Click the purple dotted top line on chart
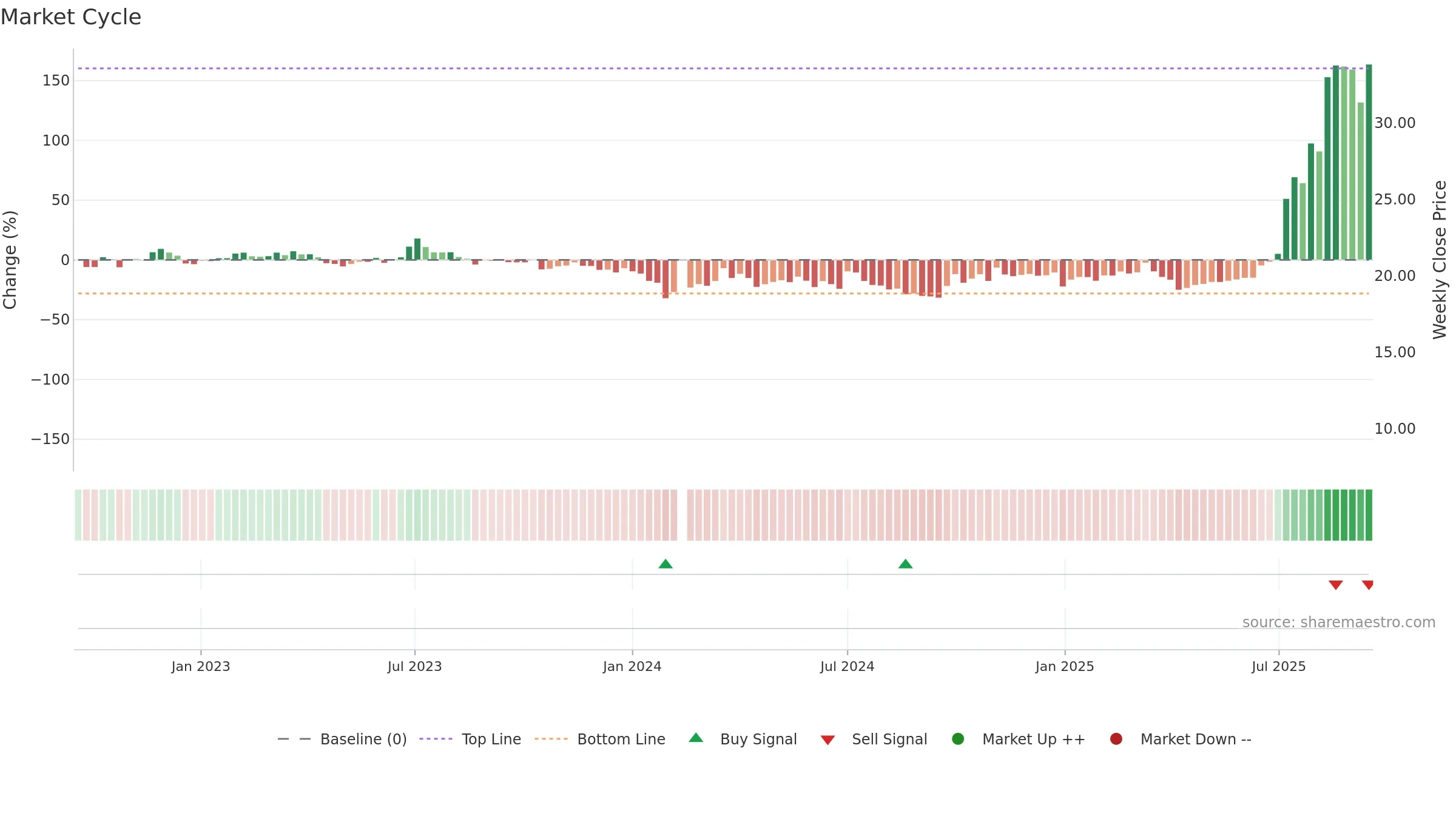Screen dimensions: 1456x819 tap(723, 68)
